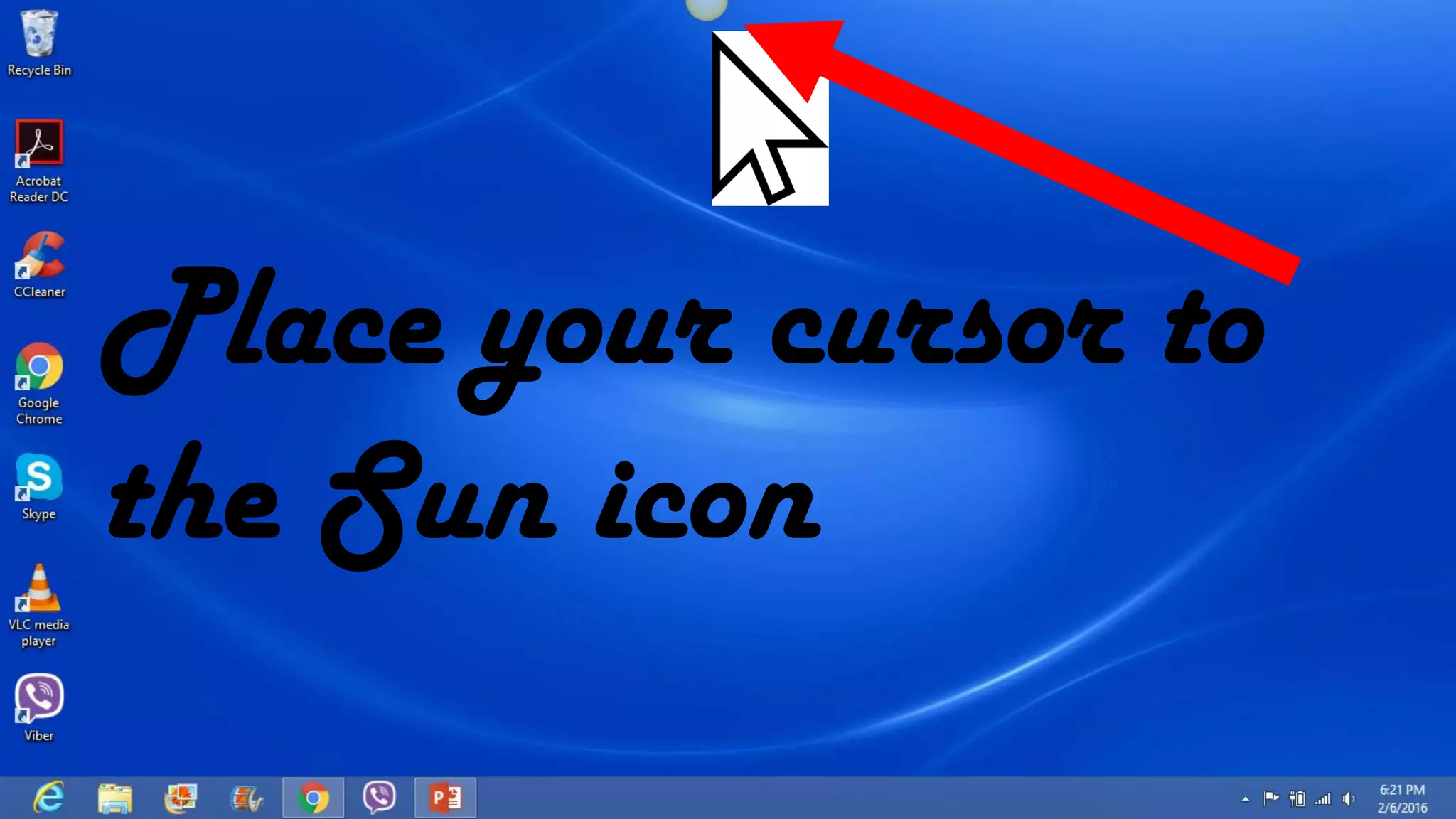Select the CCleaner desktop shortcut
The image size is (1456, 819).
point(39,264)
